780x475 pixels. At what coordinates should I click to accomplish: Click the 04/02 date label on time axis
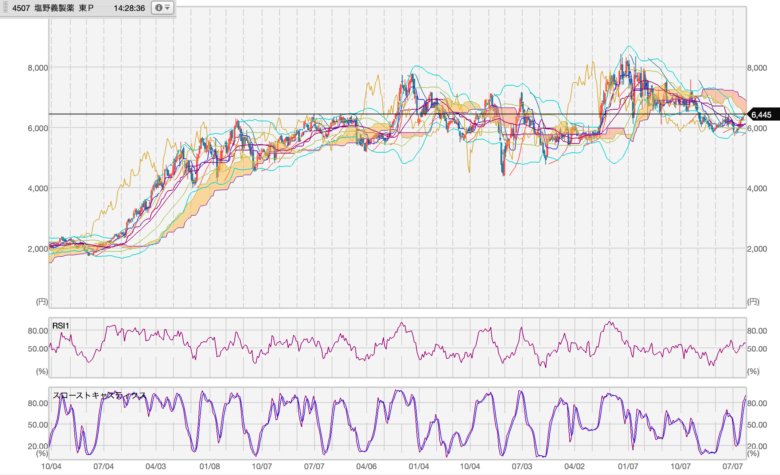click(x=575, y=465)
